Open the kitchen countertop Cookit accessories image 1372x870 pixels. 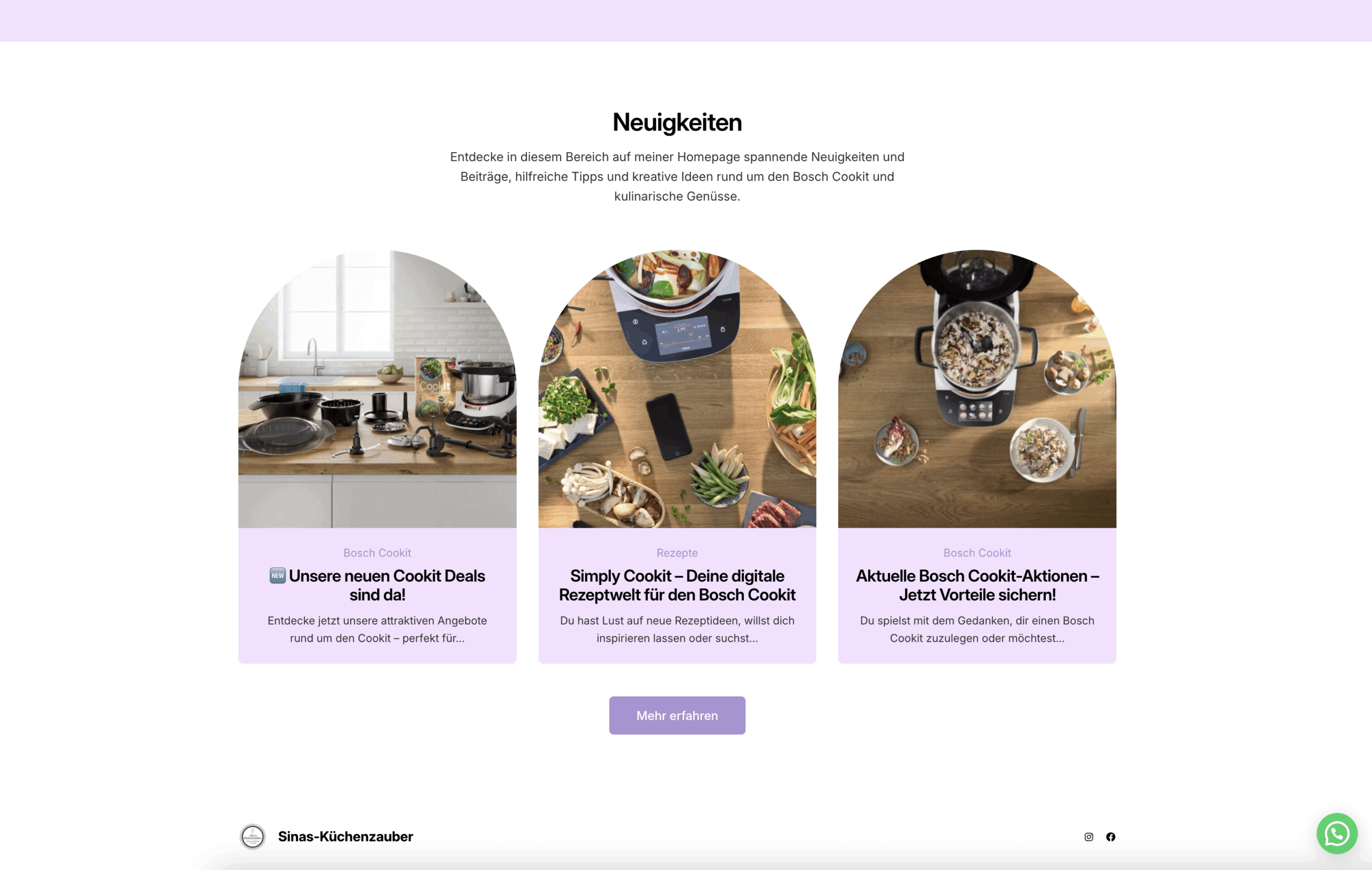tap(377, 388)
